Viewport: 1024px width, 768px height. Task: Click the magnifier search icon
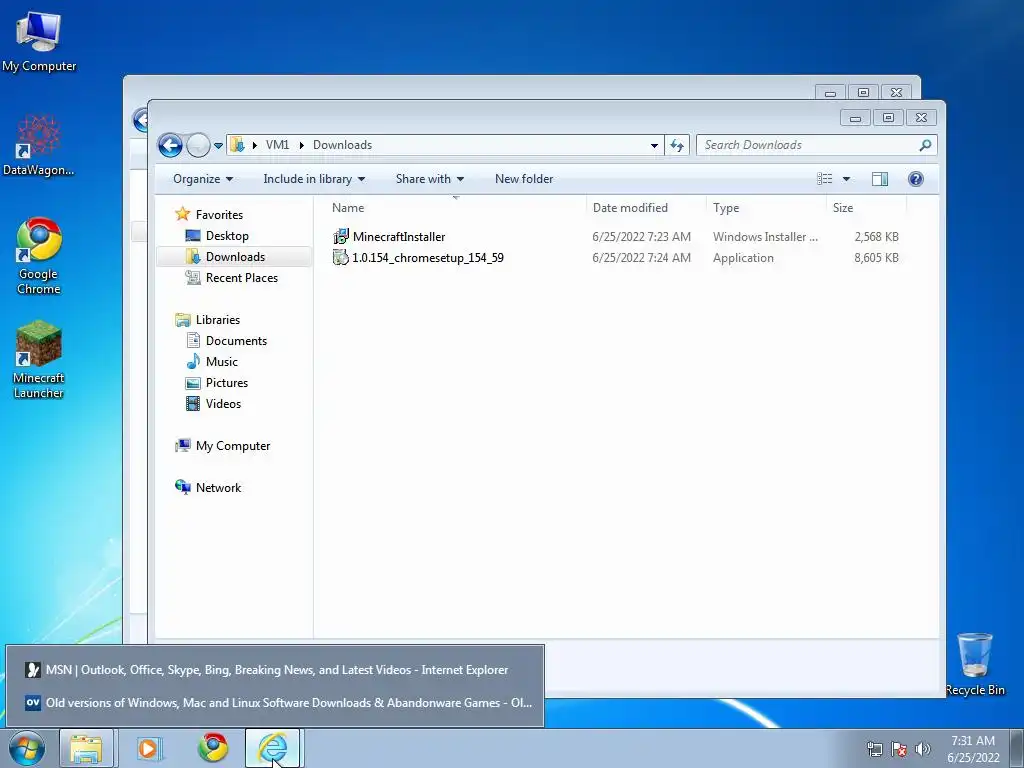[x=925, y=145]
